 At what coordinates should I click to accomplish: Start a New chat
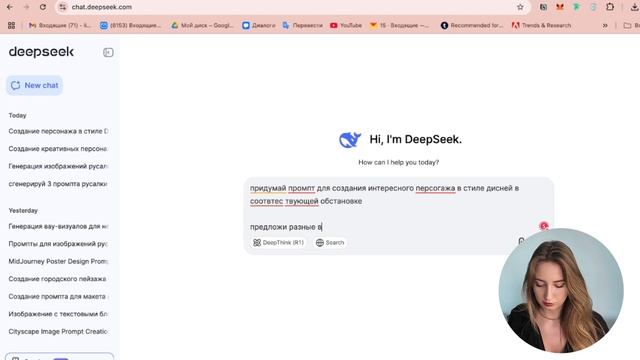pos(34,85)
